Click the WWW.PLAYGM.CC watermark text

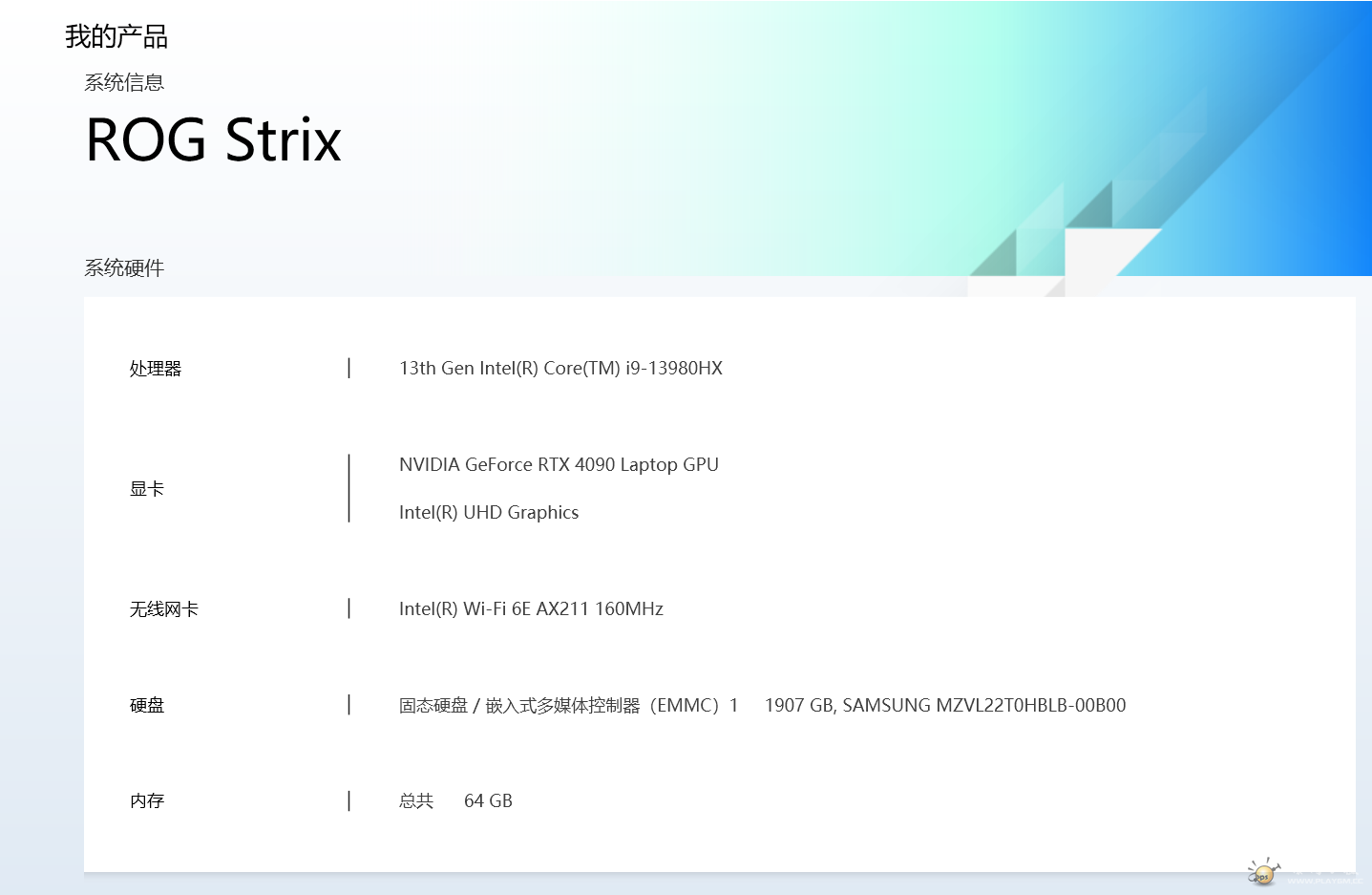point(1324,882)
